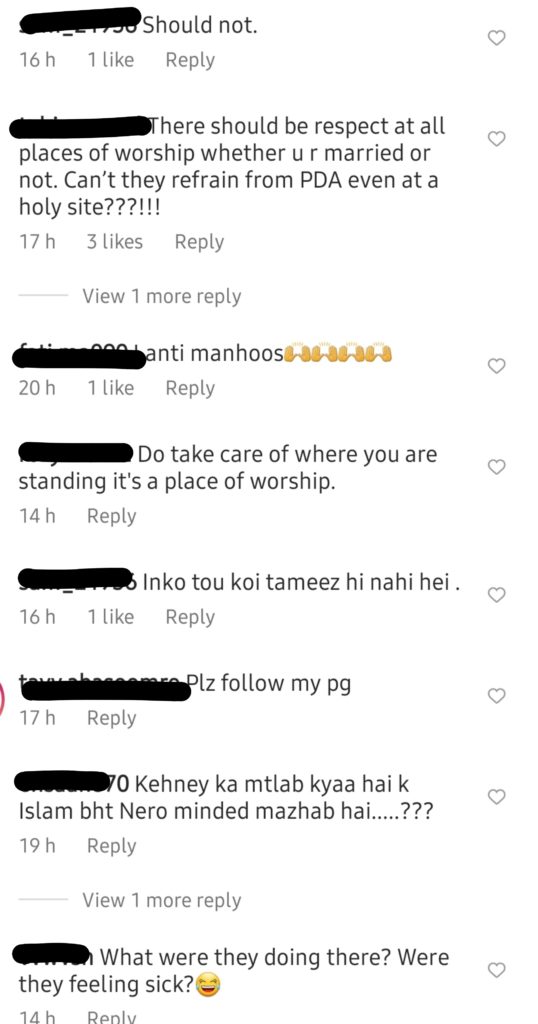The width and height of the screenshot is (538, 1024).
Task: Like 'Inko tou koi tameez' comment heart
Action: (497, 595)
